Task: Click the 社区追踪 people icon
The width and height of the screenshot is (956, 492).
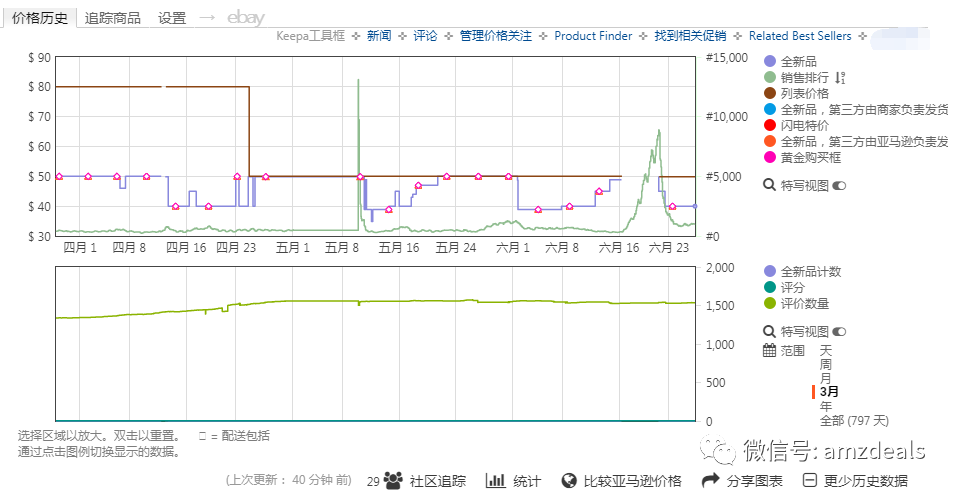Action: 394,480
